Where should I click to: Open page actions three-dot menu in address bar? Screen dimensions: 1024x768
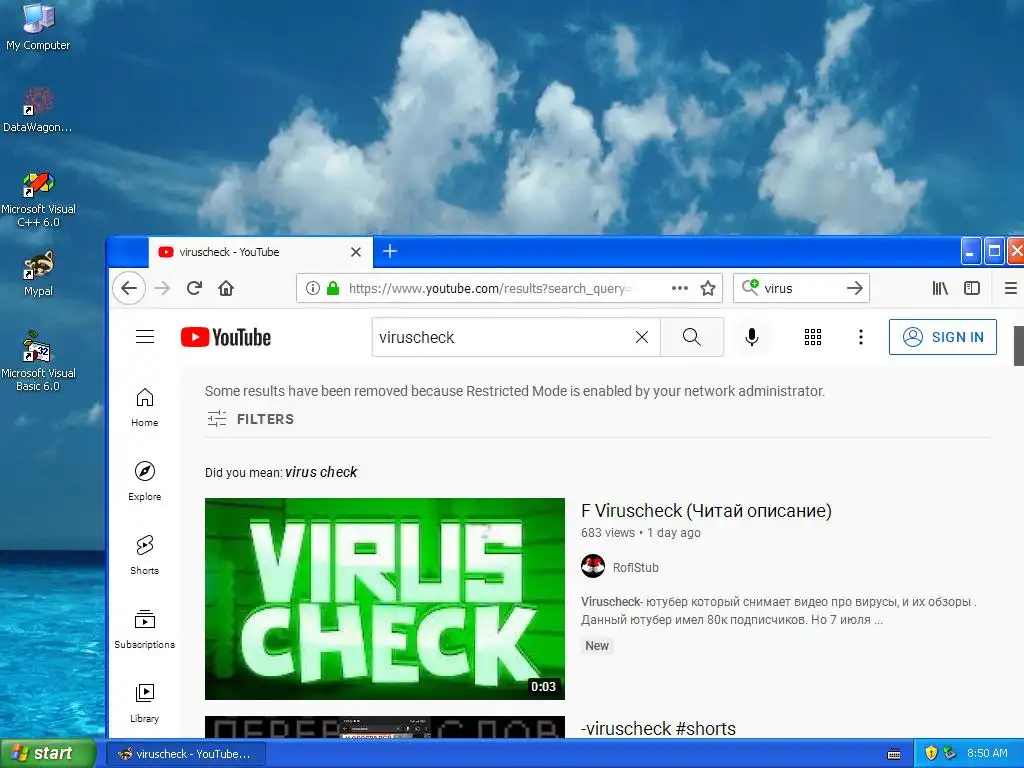(x=680, y=288)
